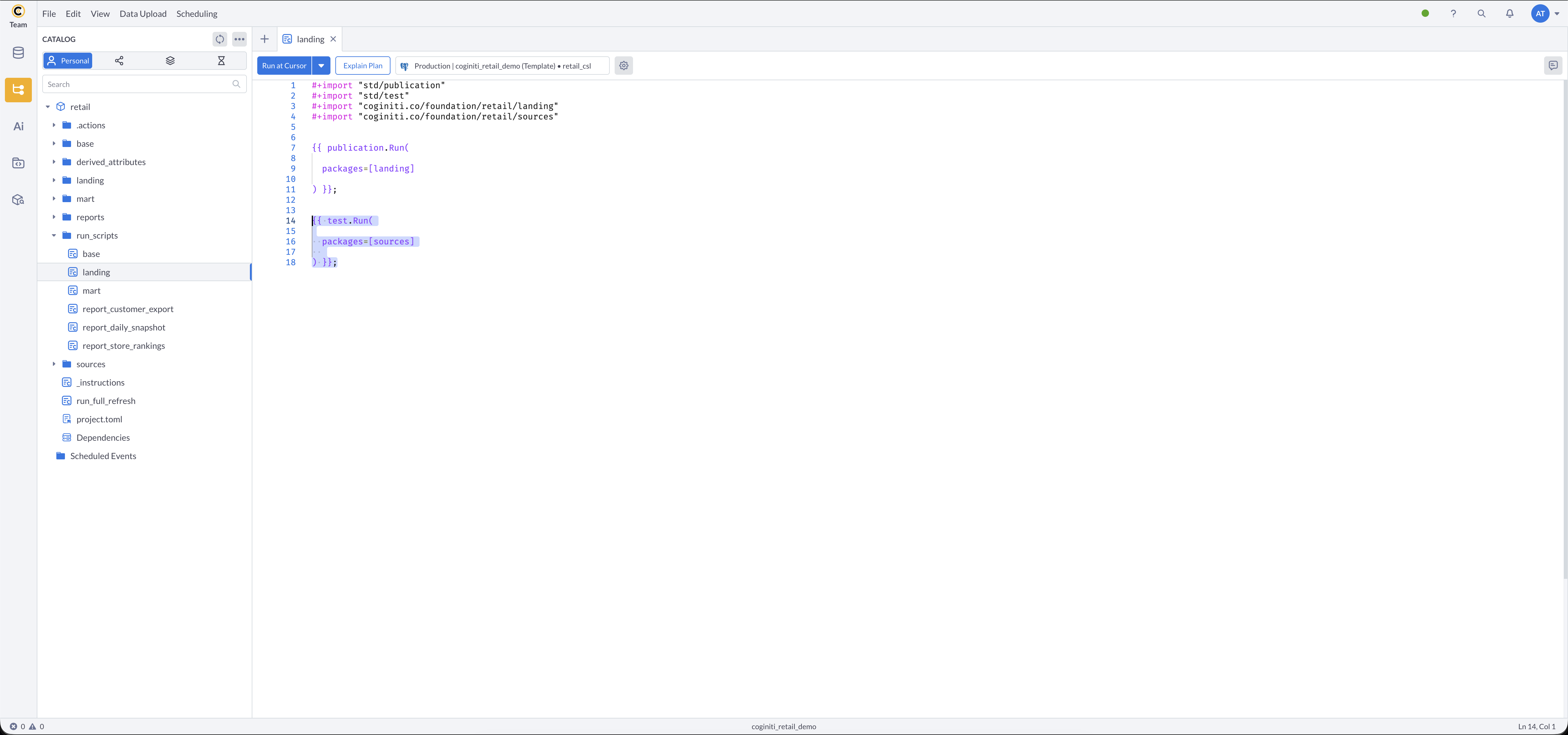
Task: Select the highlighted Catalog sidebar icon
Action: click(18, 89)
